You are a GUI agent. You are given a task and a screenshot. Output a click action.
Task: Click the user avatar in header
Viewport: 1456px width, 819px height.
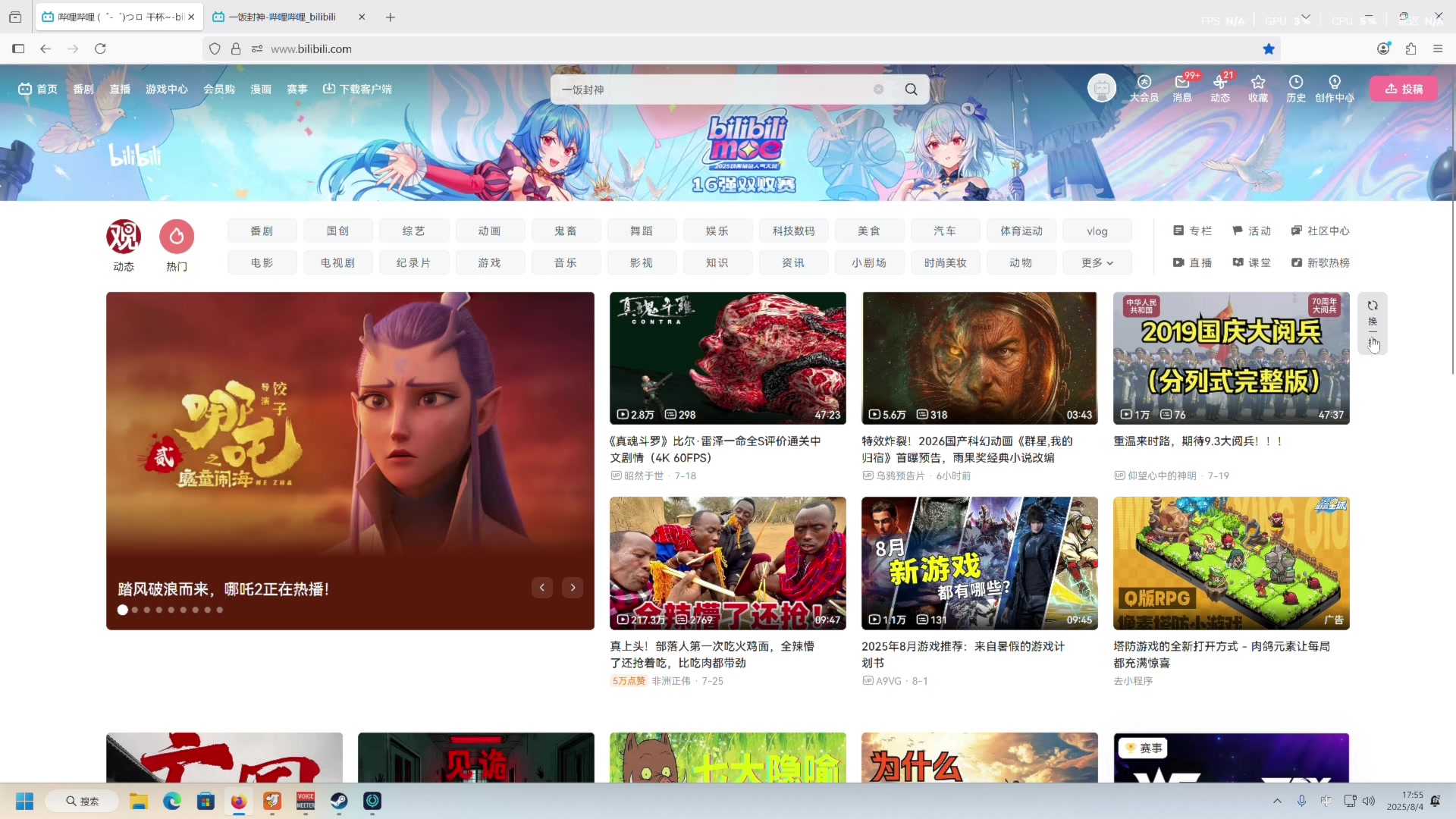(1102, 89)
